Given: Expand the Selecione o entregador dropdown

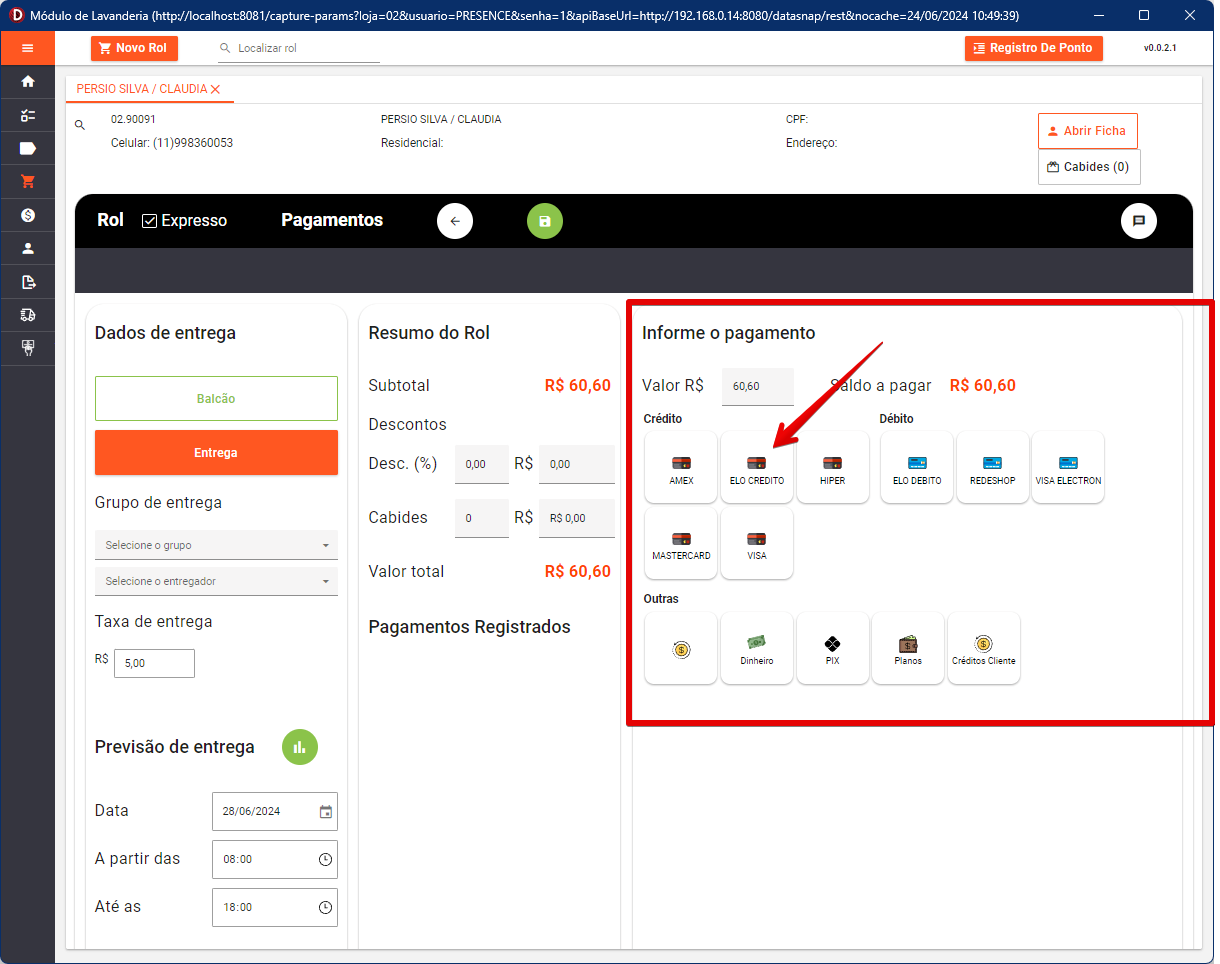Looking at the screenshot, I should pos(216,581).
